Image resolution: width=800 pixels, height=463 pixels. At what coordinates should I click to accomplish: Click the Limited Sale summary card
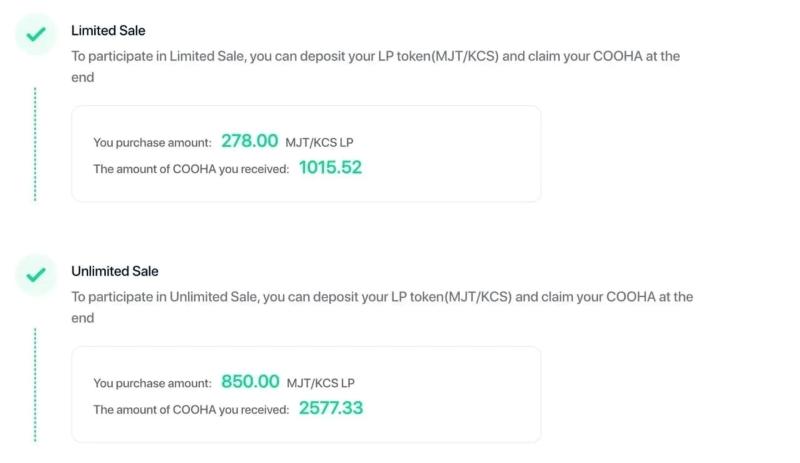[306, 154]
